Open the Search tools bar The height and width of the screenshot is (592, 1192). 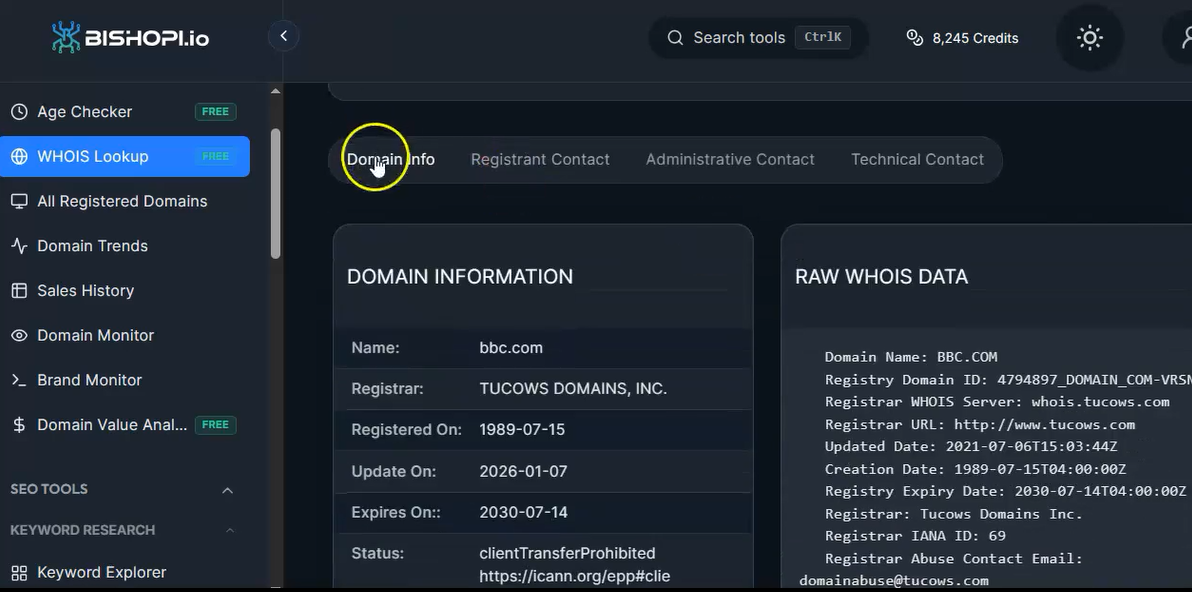pos(757,37)
